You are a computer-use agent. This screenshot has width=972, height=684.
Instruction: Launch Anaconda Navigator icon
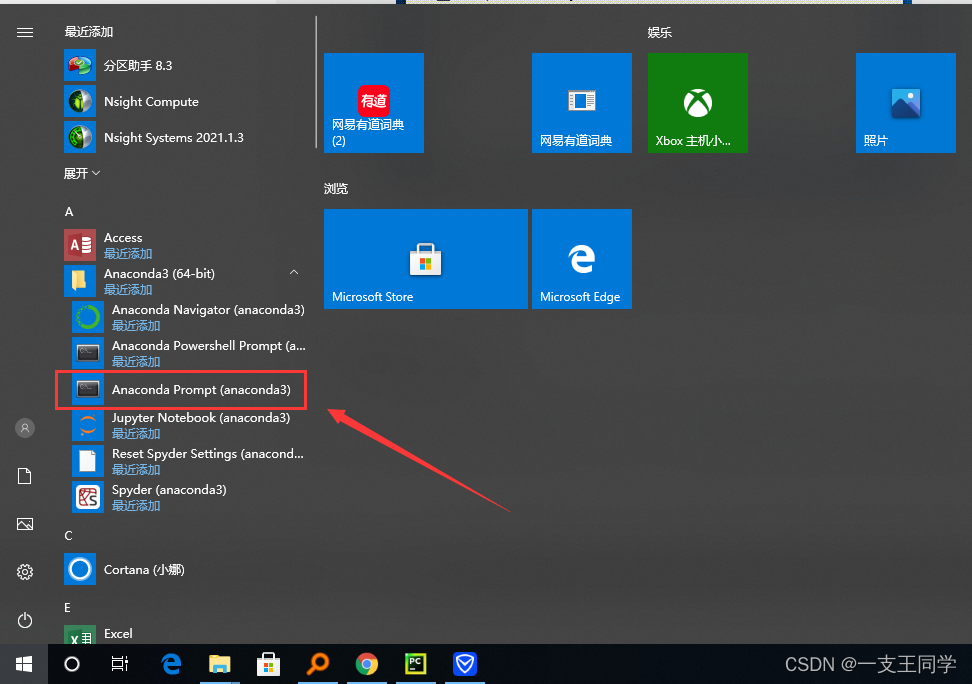[x=87, y=317]
